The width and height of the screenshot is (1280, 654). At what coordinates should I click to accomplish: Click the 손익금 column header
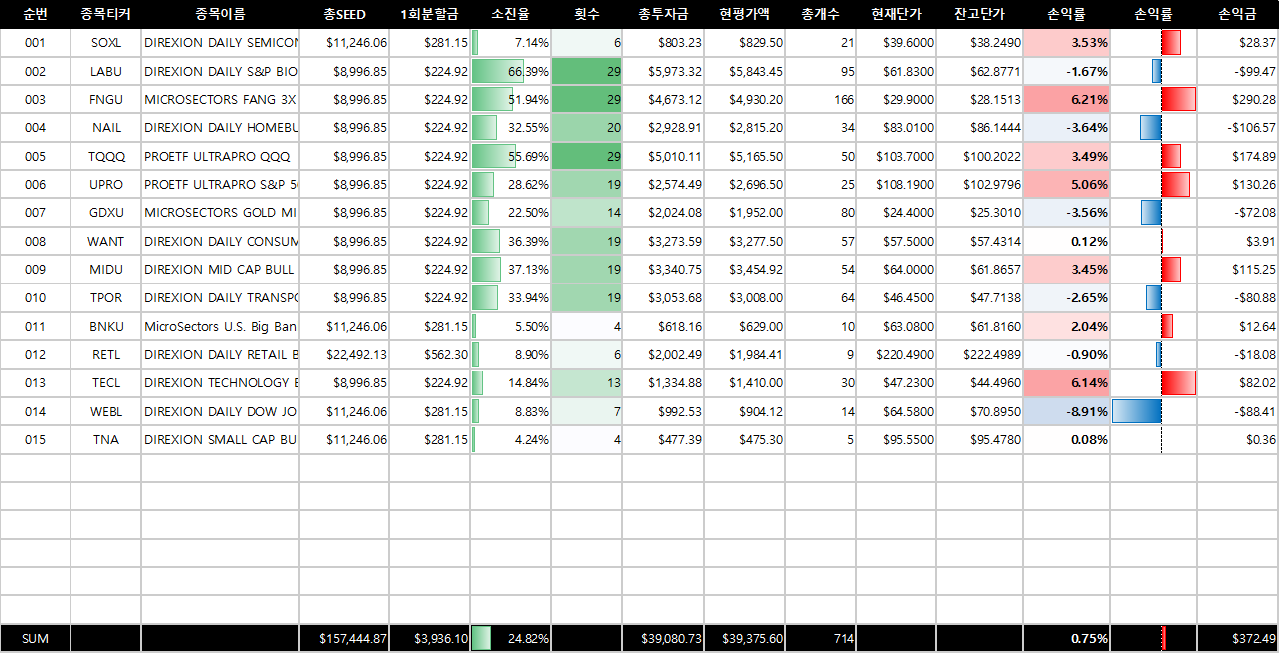point(1238,14)
